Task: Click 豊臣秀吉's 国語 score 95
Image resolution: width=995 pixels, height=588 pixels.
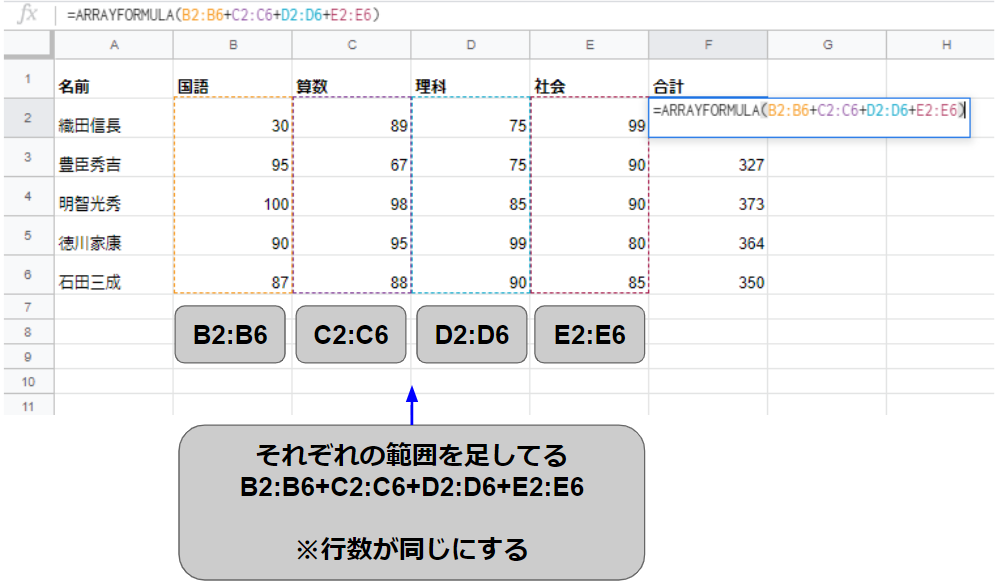Action: pos(233,157)
